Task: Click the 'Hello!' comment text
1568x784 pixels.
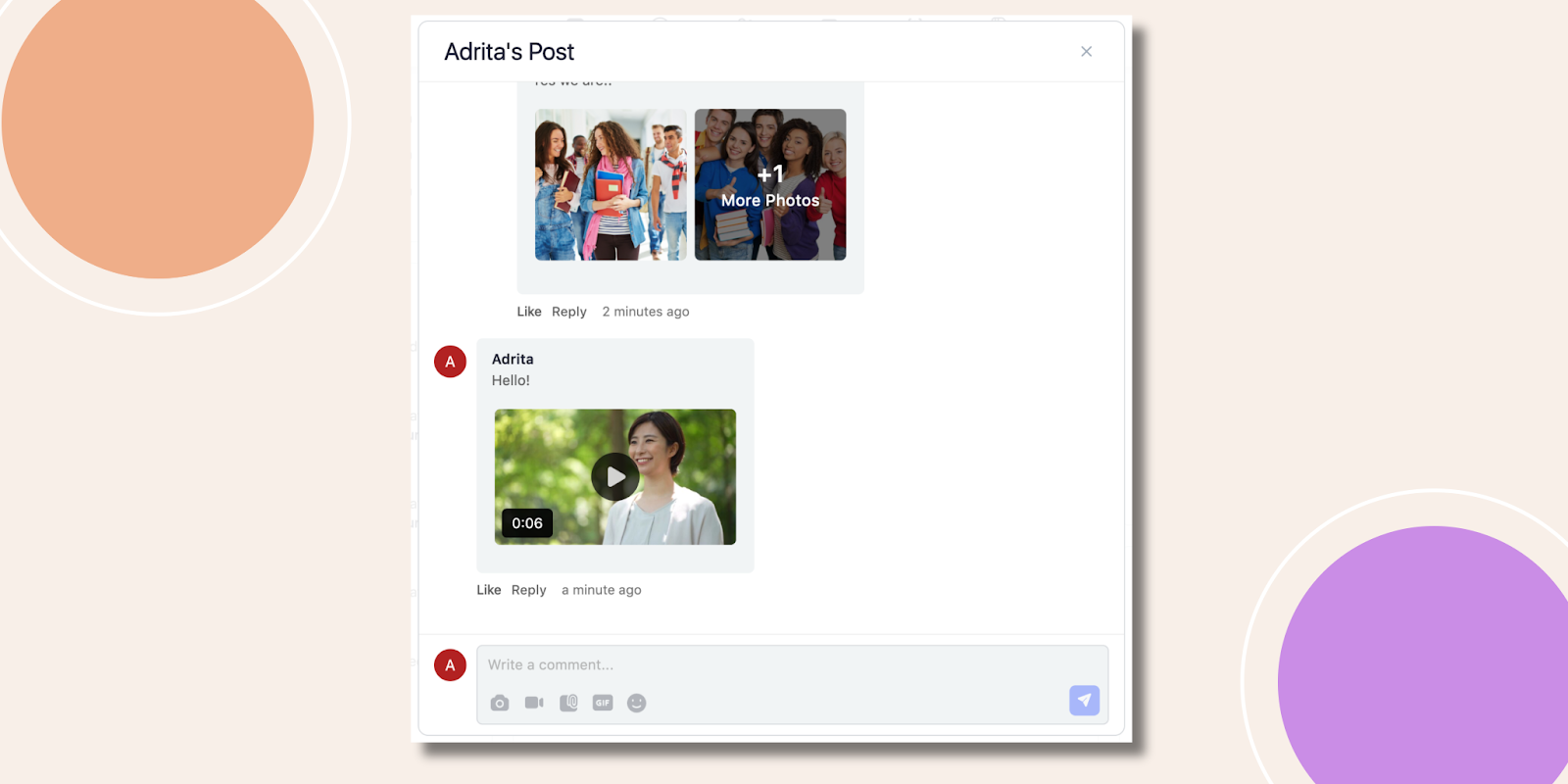Action: tap(511, 380)
